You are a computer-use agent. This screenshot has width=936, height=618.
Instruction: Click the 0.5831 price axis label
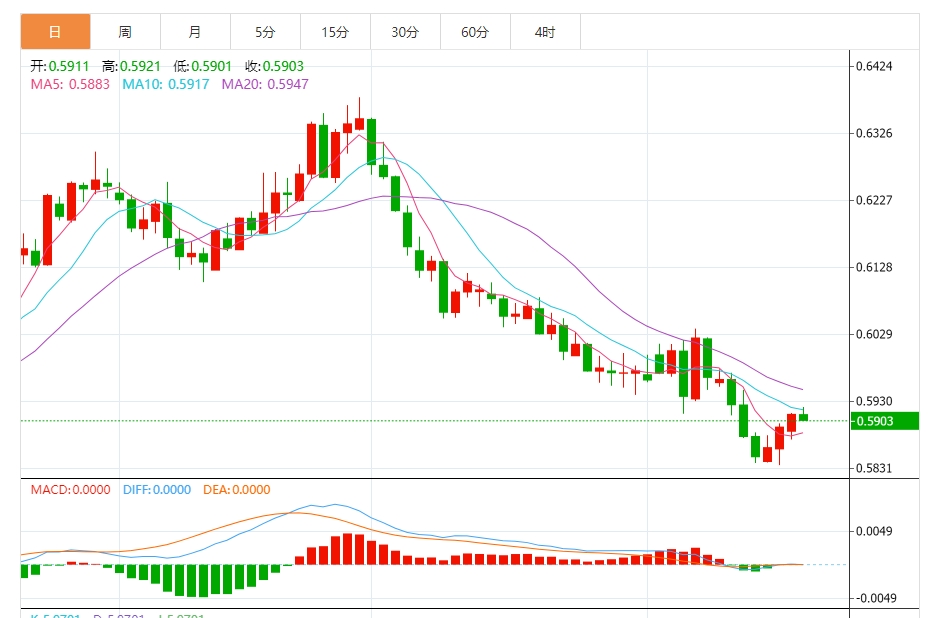[874, 468]
